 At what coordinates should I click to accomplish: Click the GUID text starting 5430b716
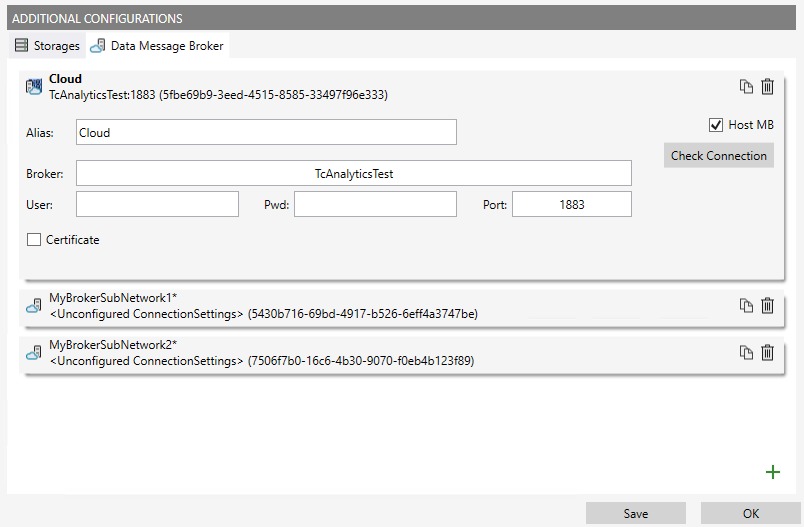tap(363, 314)
